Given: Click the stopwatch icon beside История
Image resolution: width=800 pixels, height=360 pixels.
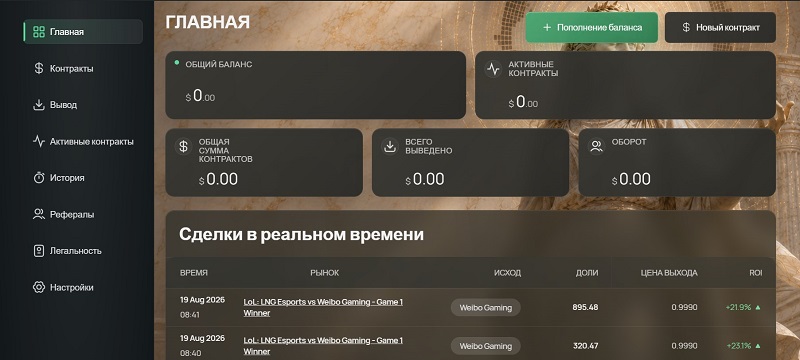Looking at the screenshot, I should pos(39,177).
